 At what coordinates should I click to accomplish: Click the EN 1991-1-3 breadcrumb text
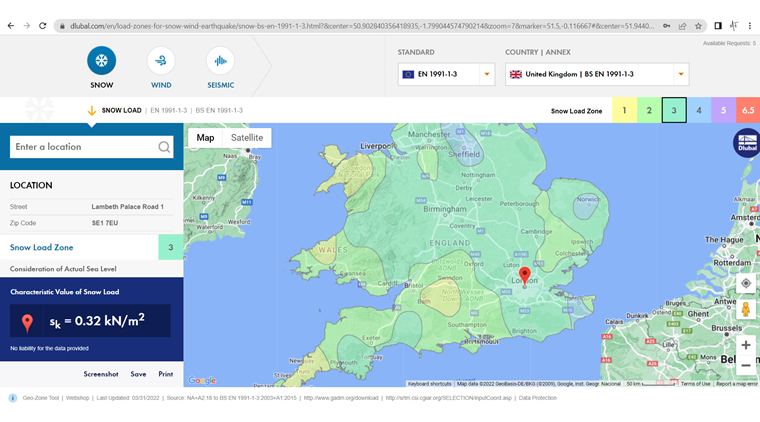pos(169,110)
